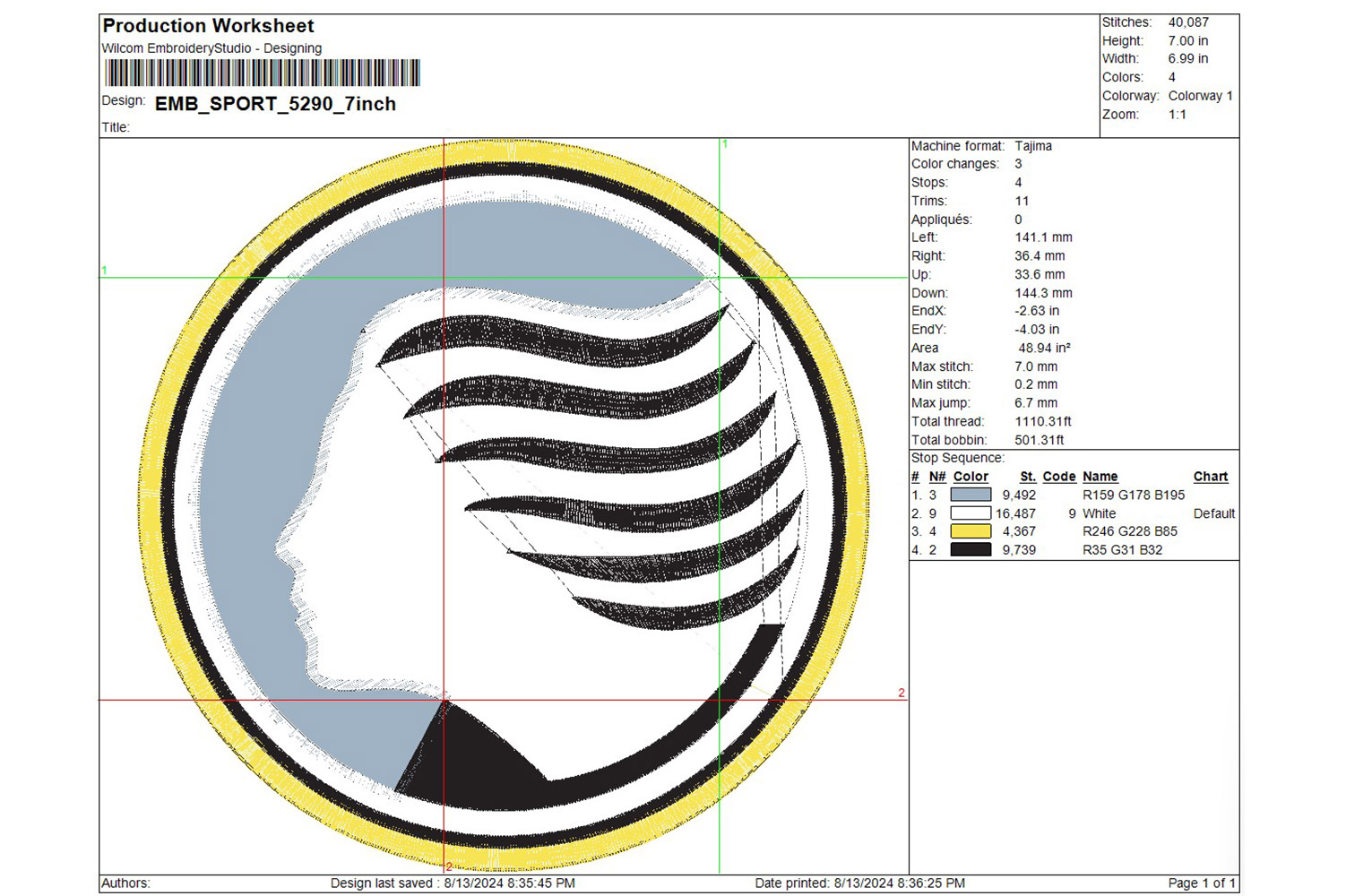The height and width of the screenshot is (896, 1346).
Task: Click the Machine format value Tajima
Action: (1033, 146)
